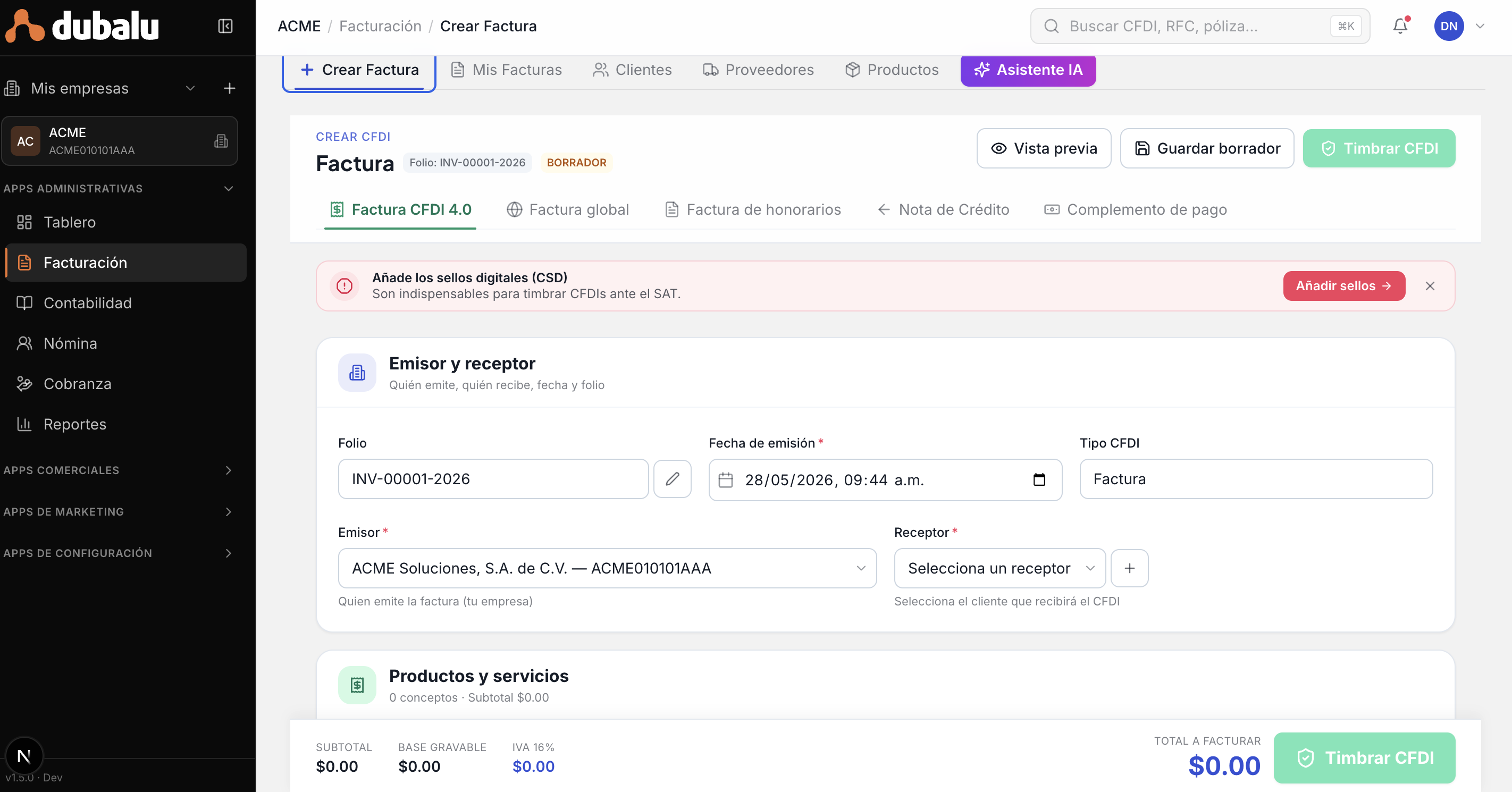Click Guardar borrador button
This screenshot has width=1512, height=792.
pos(1207,148)
